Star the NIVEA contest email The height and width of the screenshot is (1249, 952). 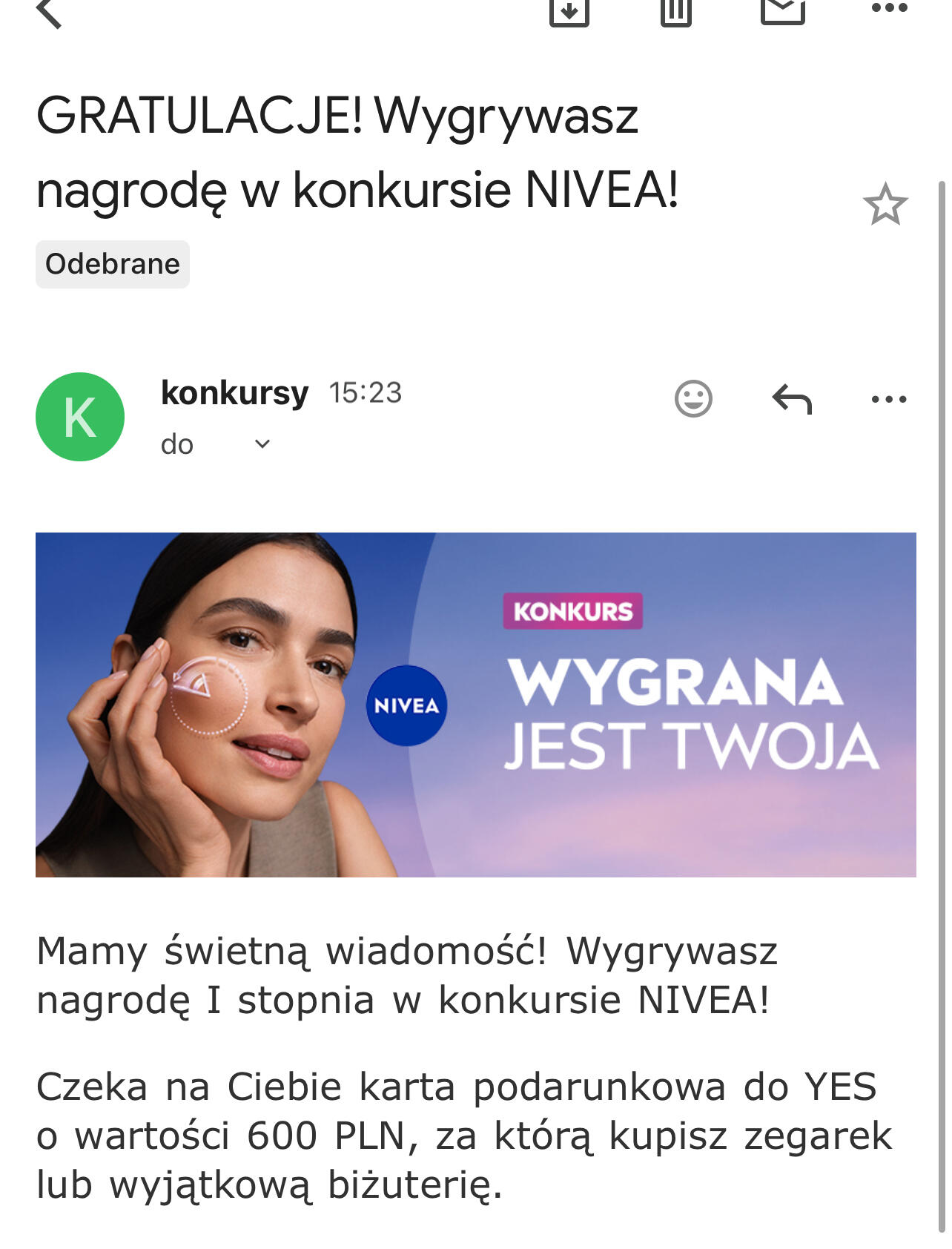pyautogui.click(x=885, y=204)
